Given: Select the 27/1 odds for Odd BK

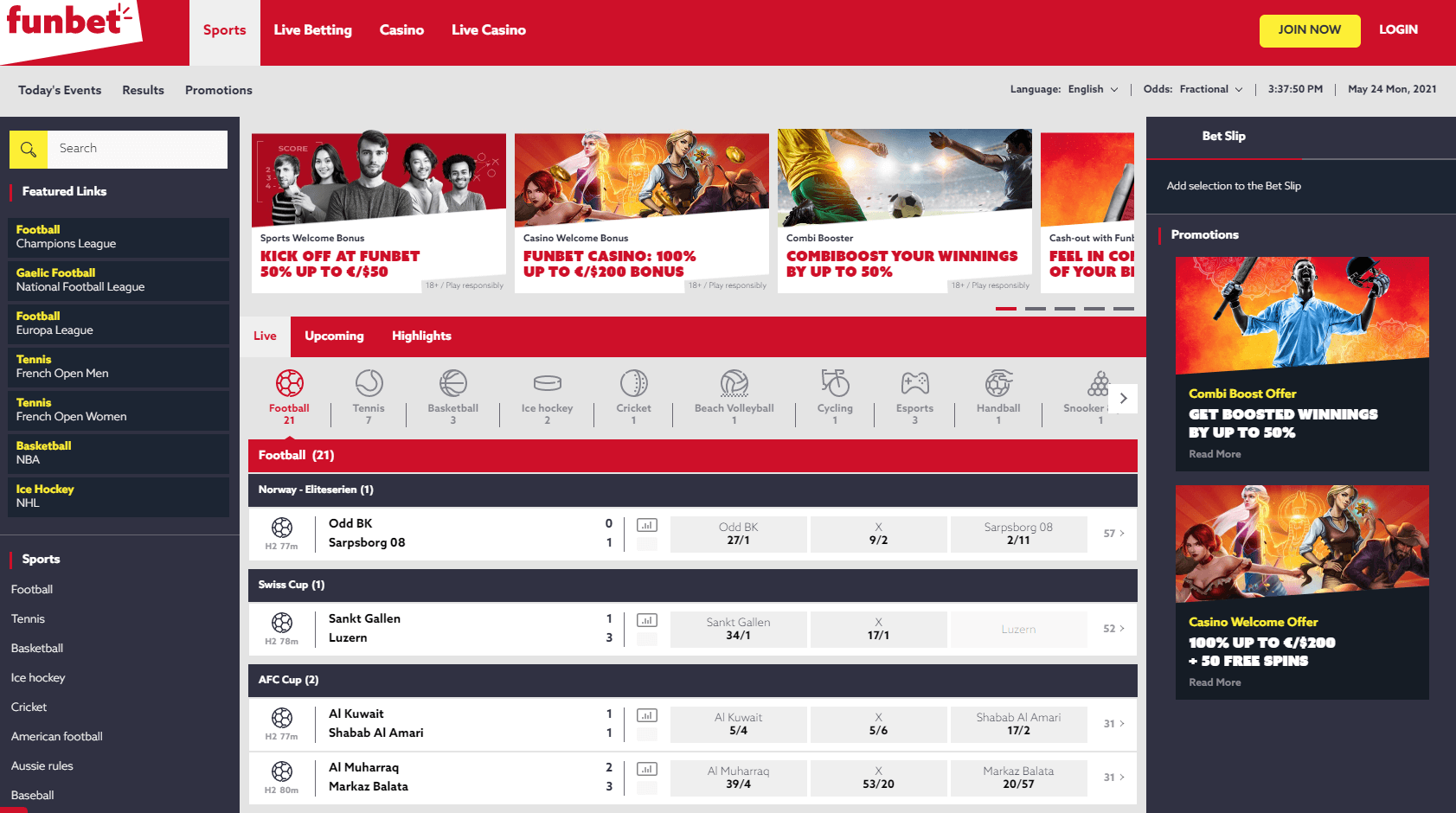Looking at the screenshot, I should coord(738,534).
